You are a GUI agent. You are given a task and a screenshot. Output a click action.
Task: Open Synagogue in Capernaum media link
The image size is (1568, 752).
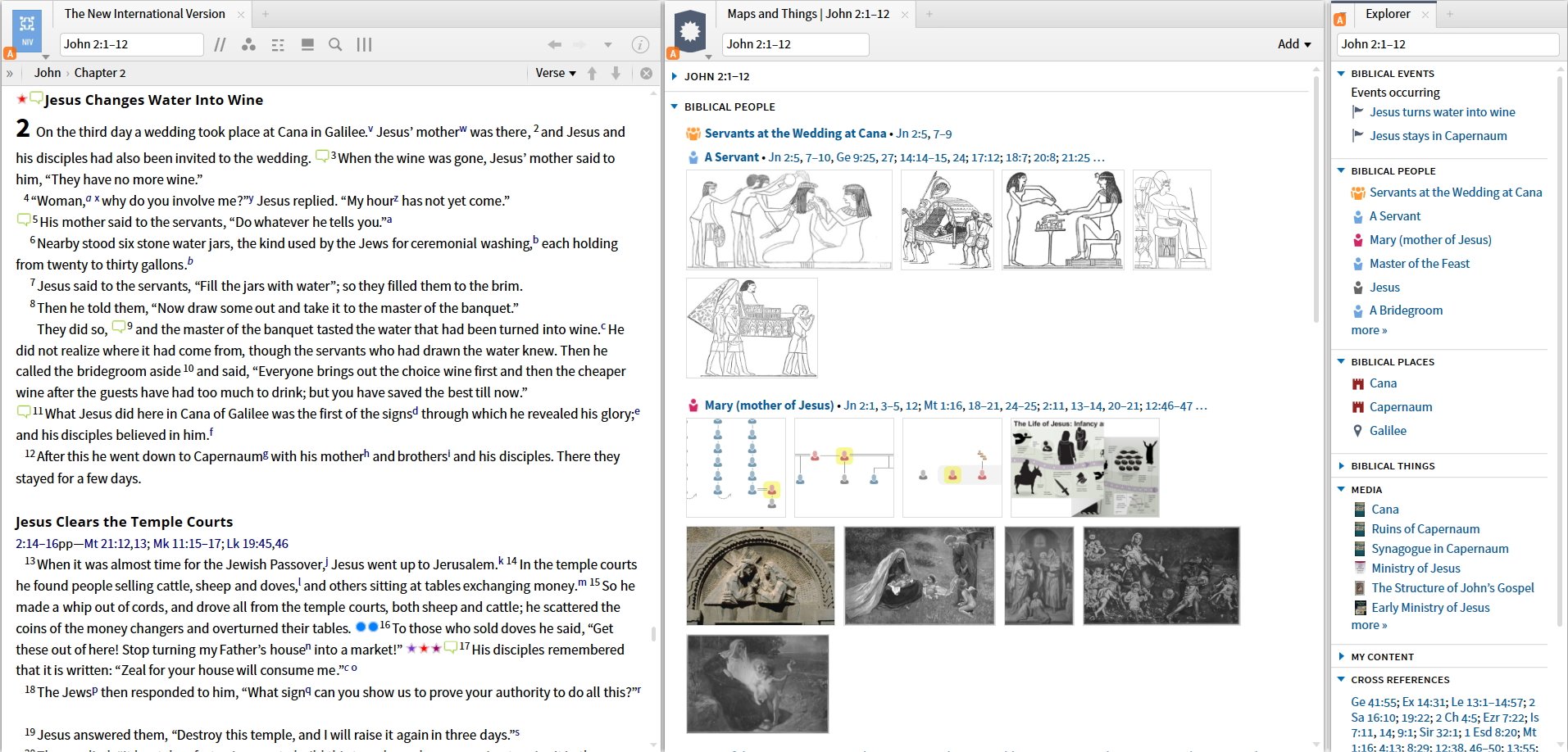click(1439, 549)
